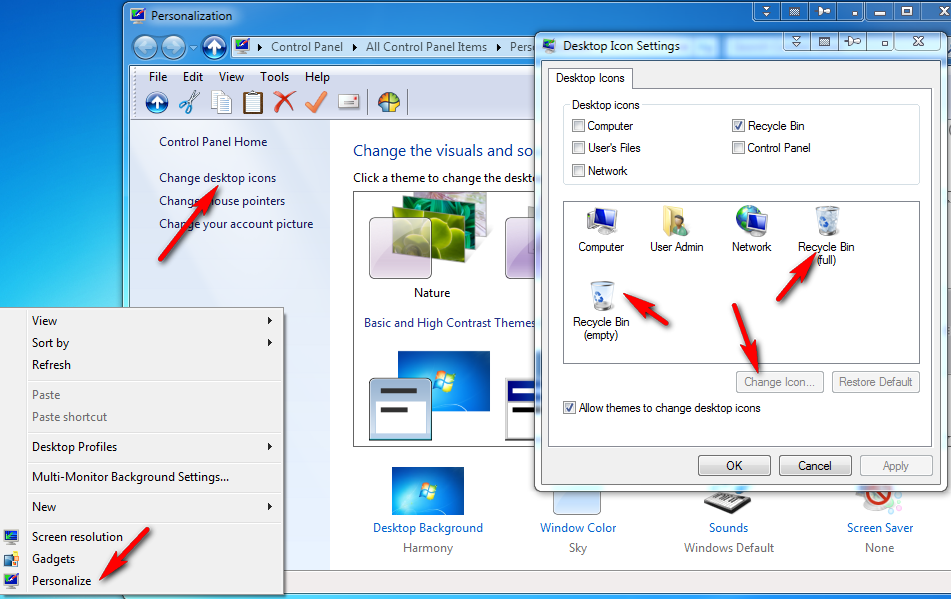Open the Edit menu

[193, 77]
